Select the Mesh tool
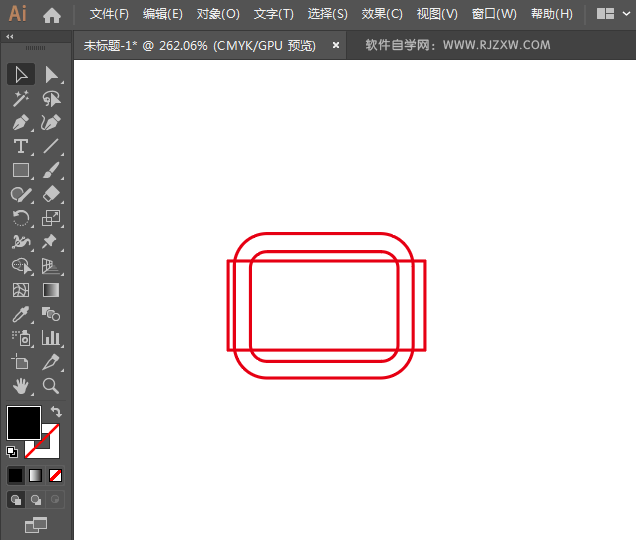The height and width of the screenshot is (540, 636). pos(21,290)
